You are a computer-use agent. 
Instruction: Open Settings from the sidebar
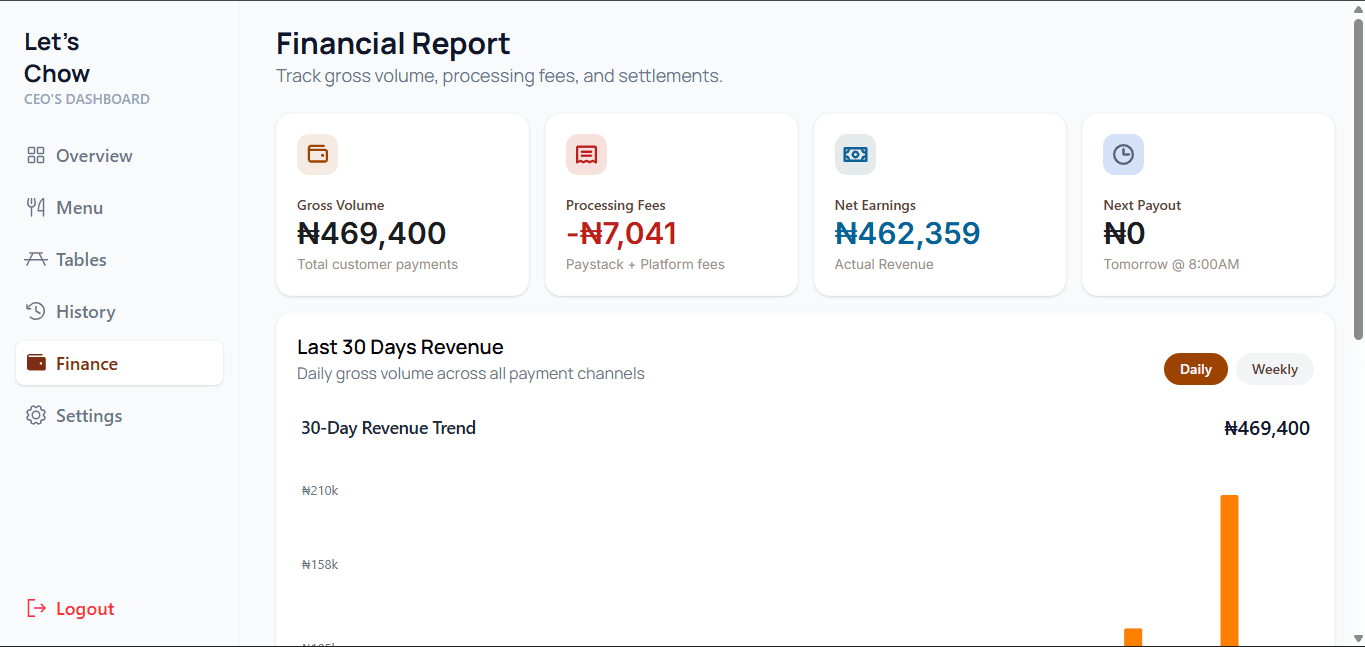coord(119,415)
